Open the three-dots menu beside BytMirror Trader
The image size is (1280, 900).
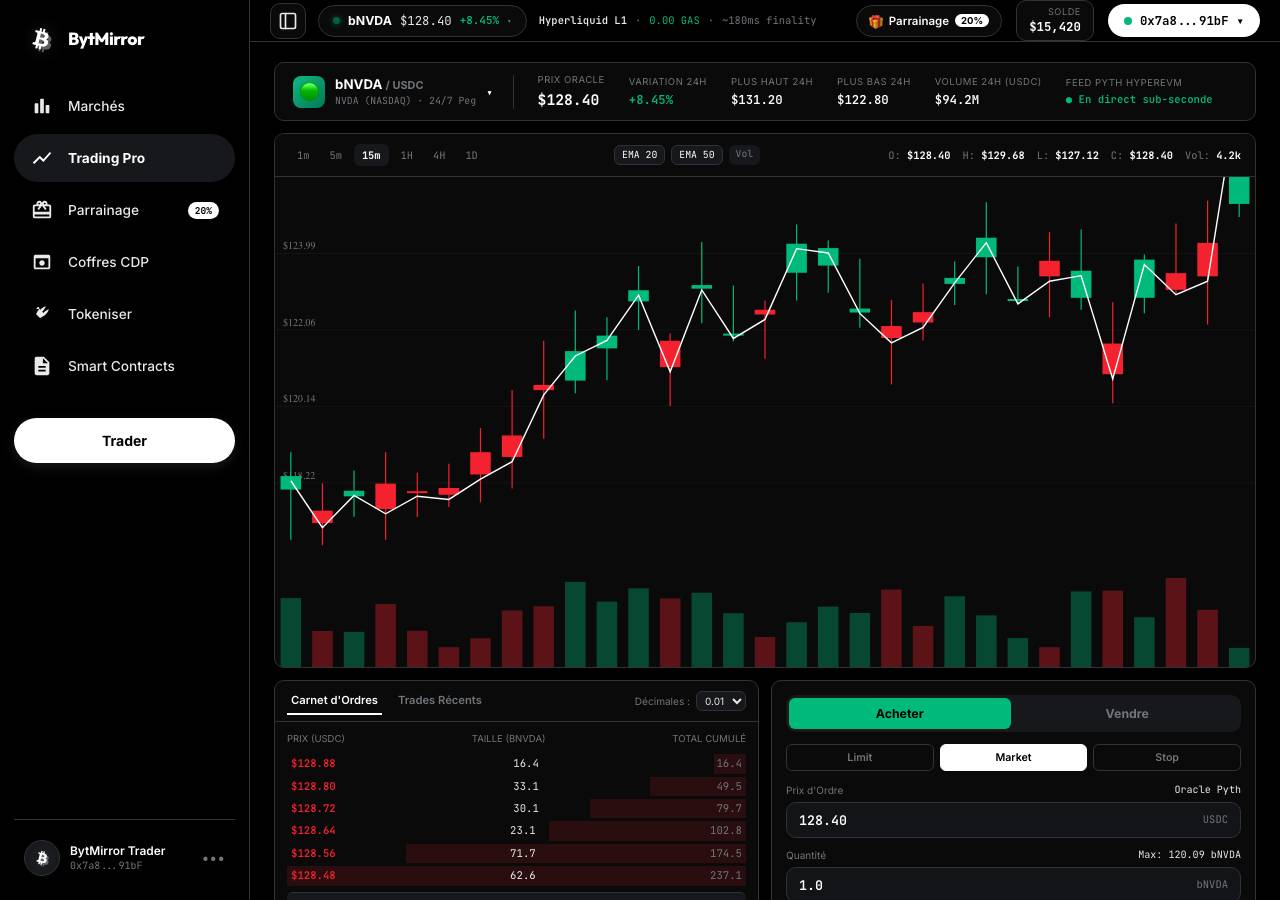click(213, 858)
